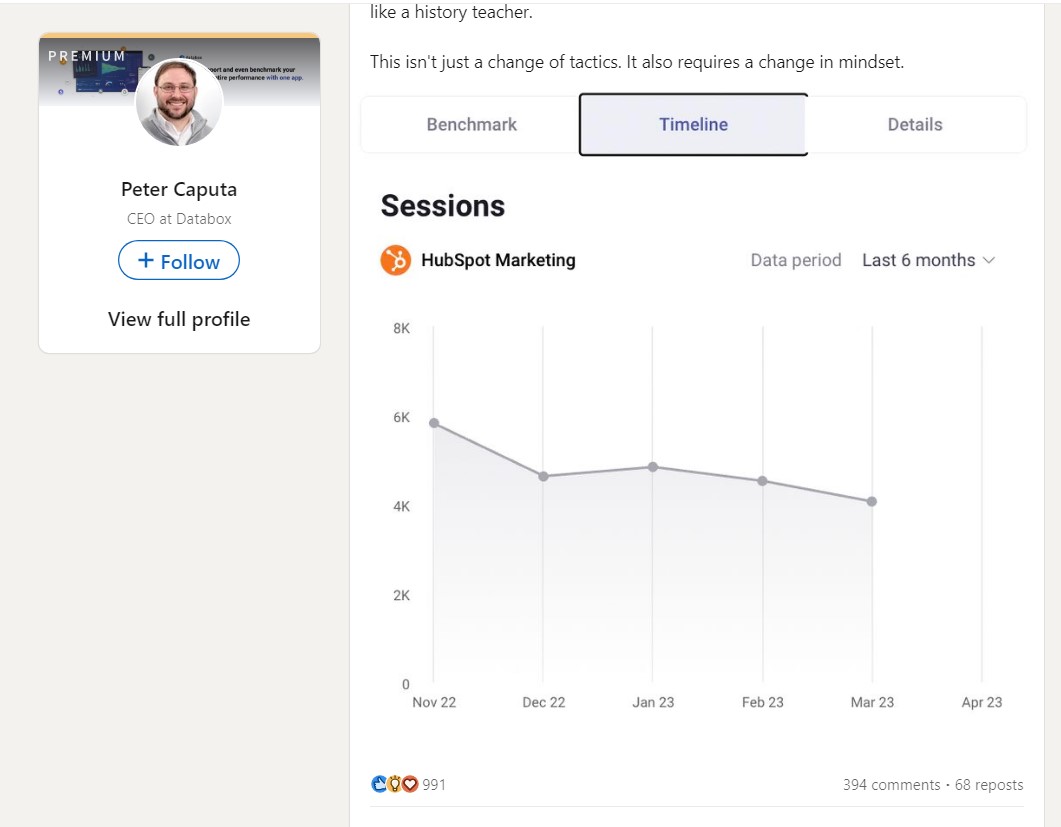Click the Nov 22 data point on chart
Viewport: 1061px width, 827px height.
click(433, 422)
